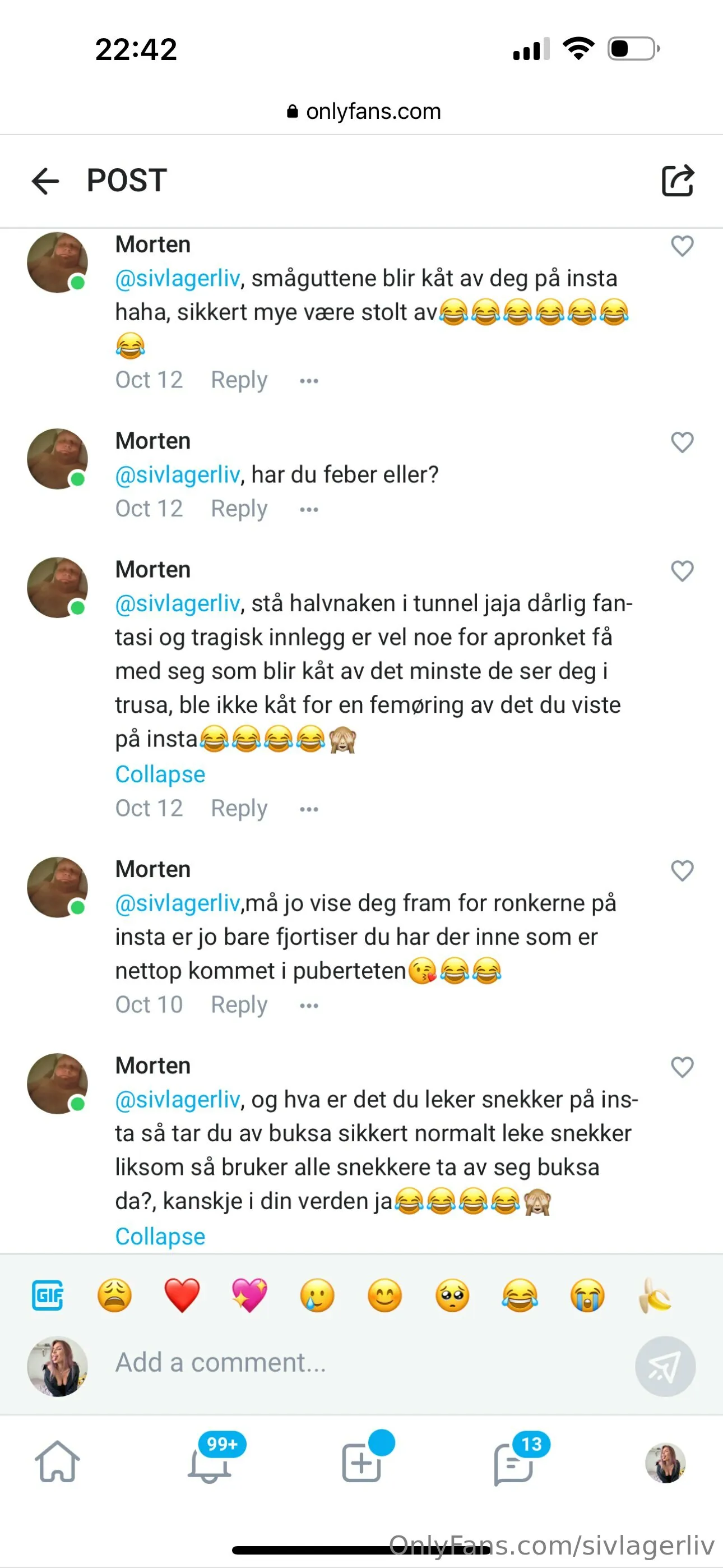Tap the share icon in the post header

pyautogui.click(x=678, y=181)
